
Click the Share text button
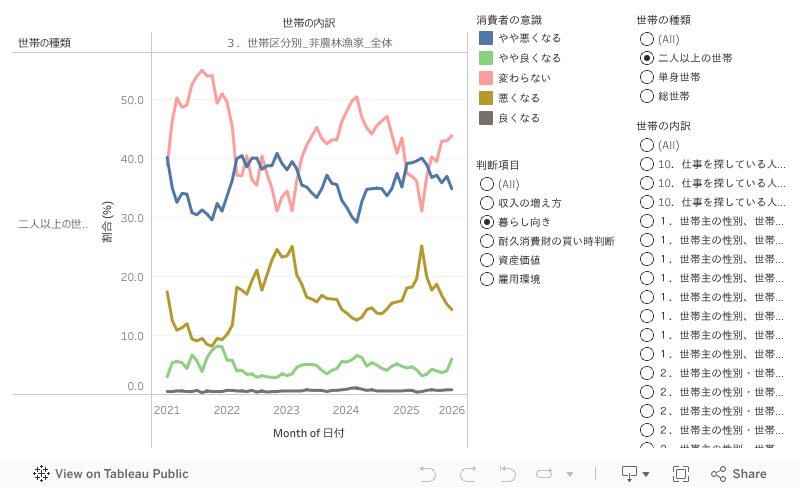click(749, 474)
